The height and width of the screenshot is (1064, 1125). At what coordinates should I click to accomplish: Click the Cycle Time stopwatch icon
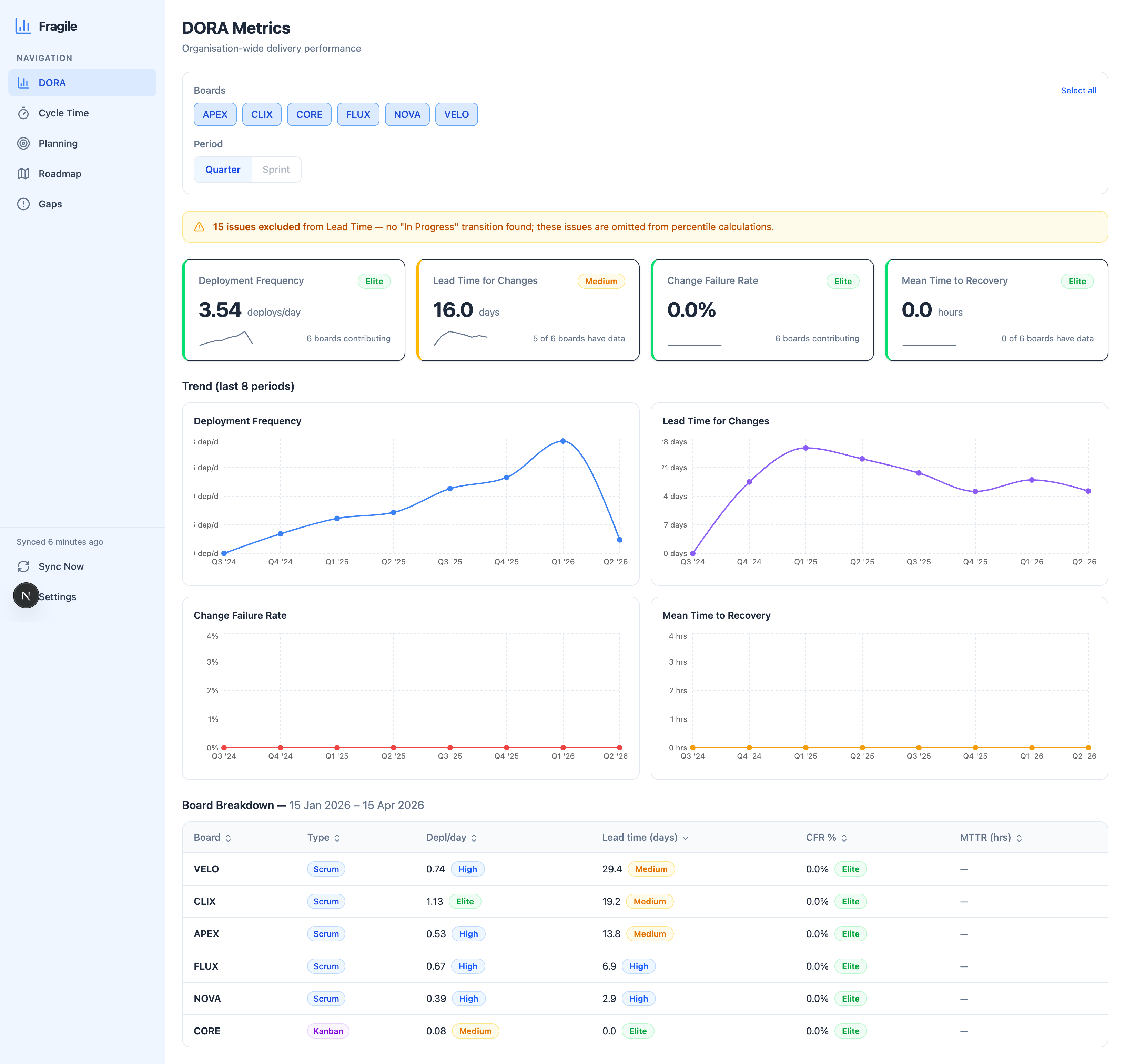(x=23, y=113)
